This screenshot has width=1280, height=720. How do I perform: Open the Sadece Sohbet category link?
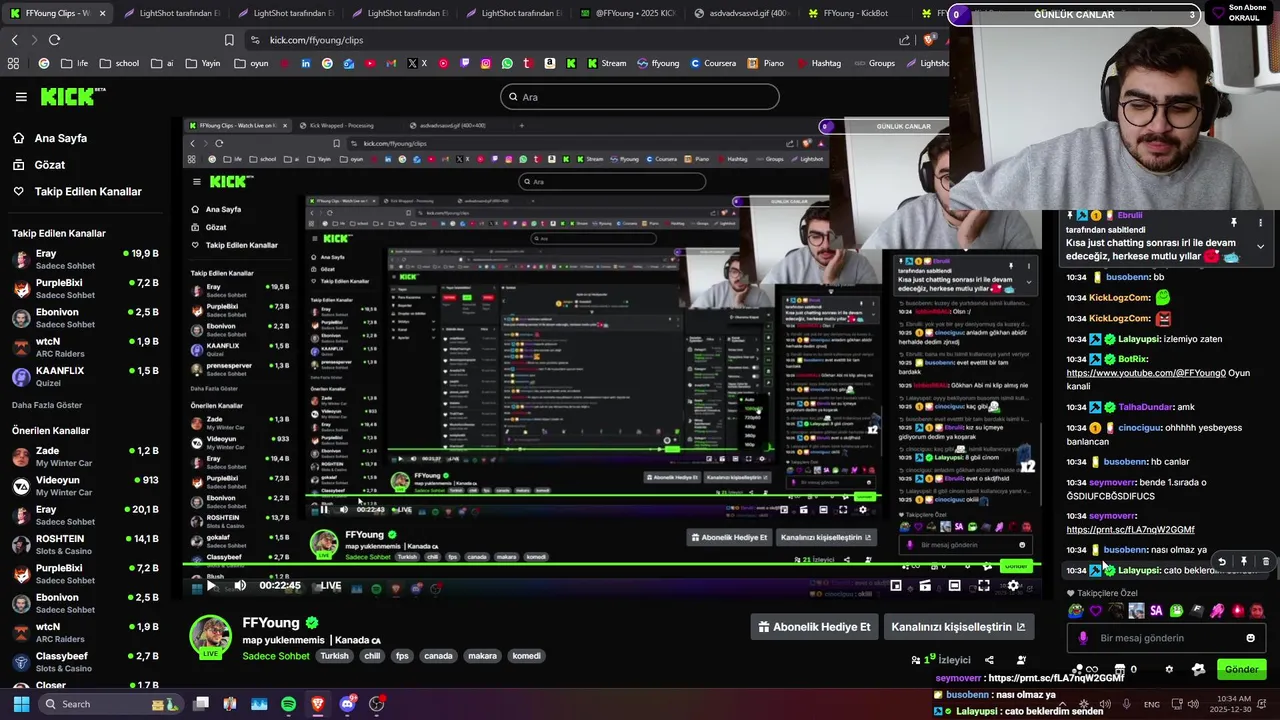pyautogui.click(x=276, y=656)
